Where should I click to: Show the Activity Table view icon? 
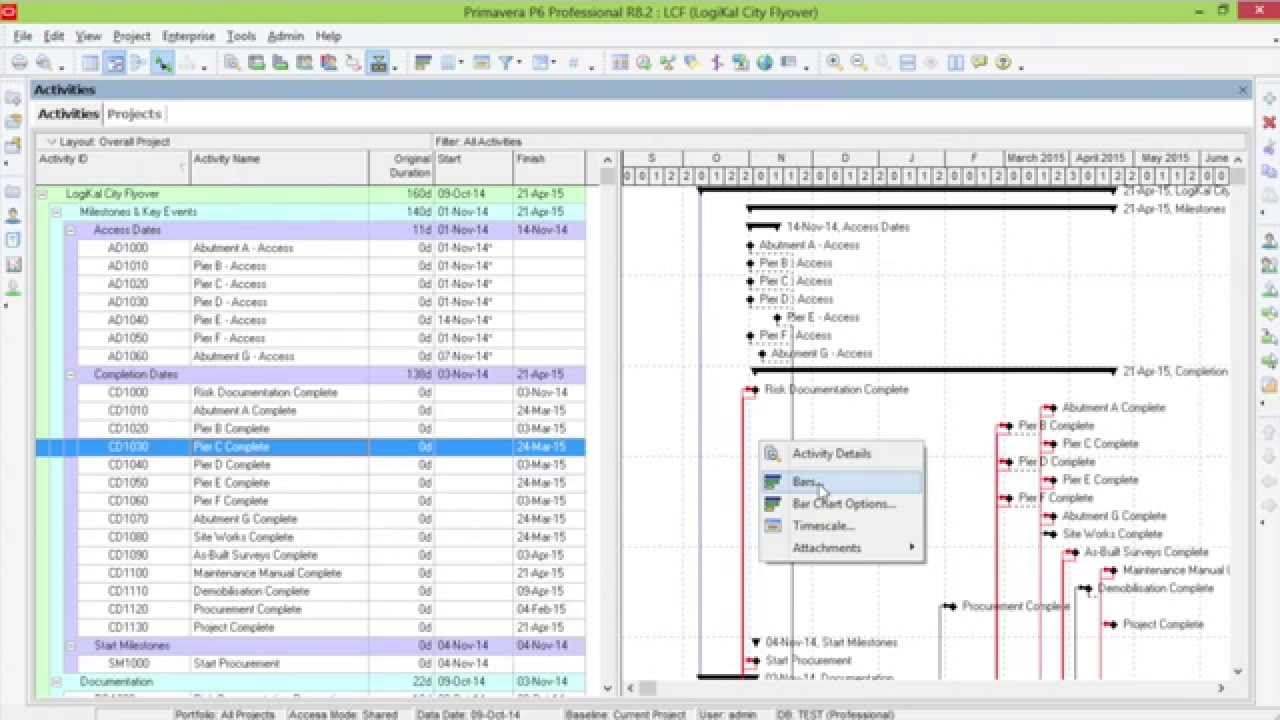pyautogui.click(x=91, y=63)
